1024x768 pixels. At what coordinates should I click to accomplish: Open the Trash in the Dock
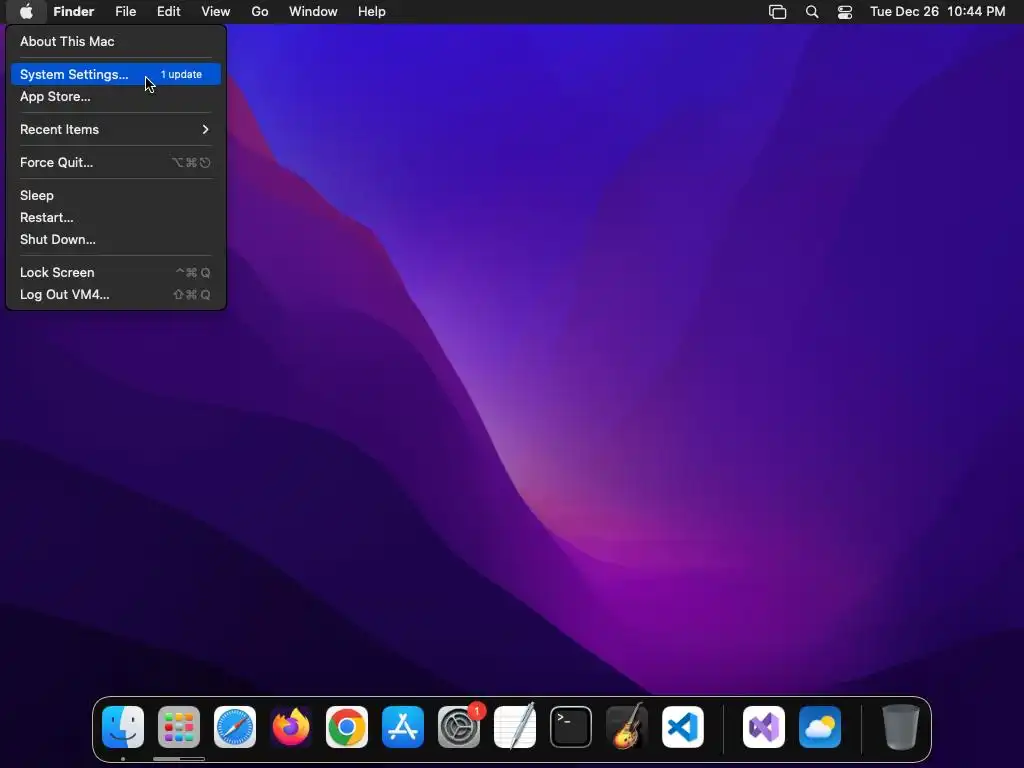[901, 727]
